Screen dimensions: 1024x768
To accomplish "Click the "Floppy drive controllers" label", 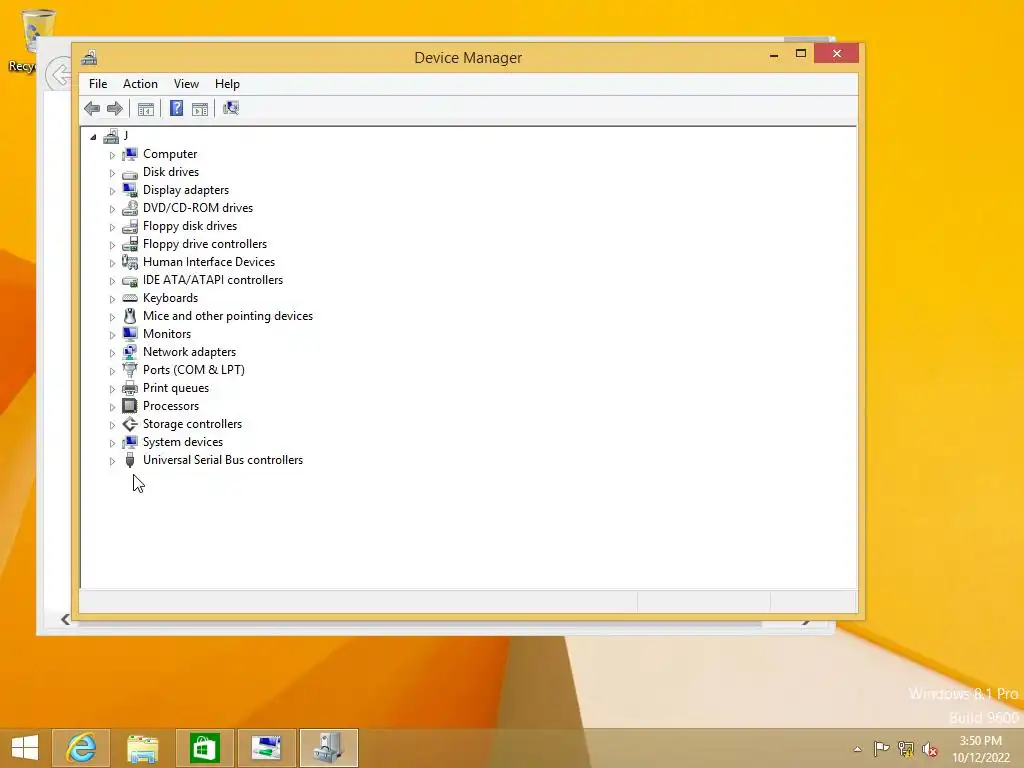I will 205,244.
